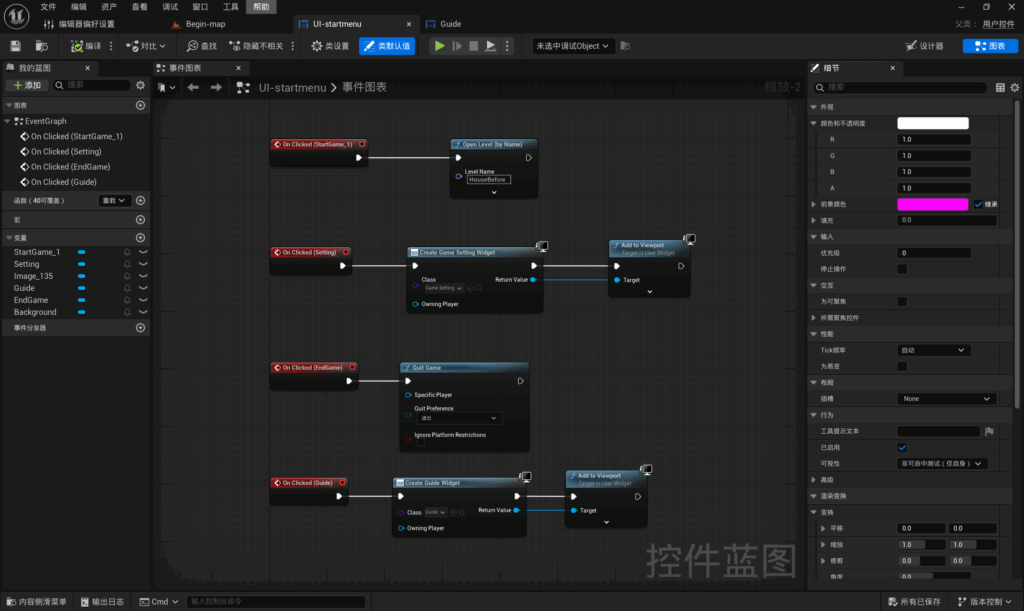The image size is (1024, 611).
Task: Add a new macro with plus icon in 宏 row
Action: coord(140,219)
